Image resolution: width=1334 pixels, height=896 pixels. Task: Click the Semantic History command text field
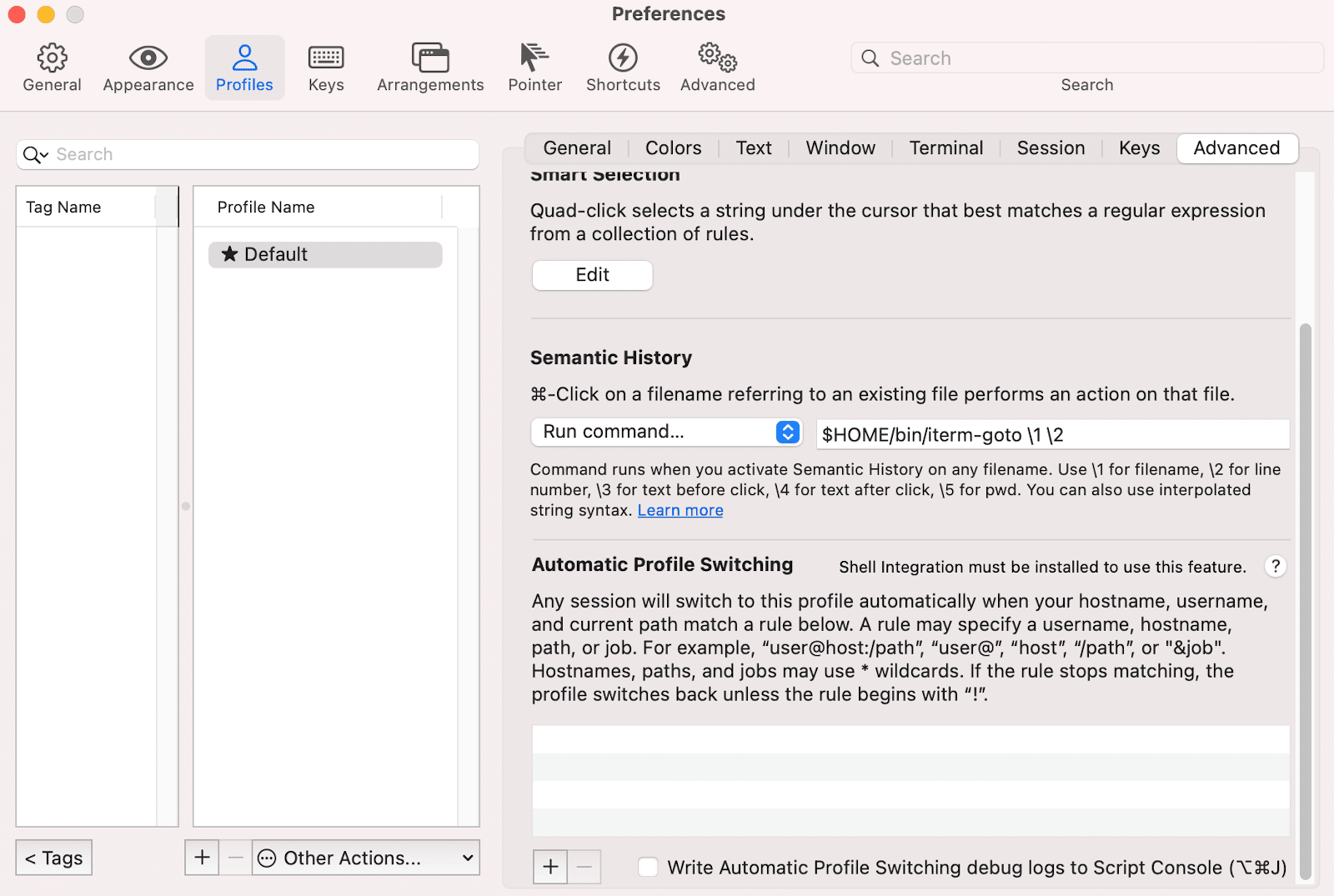pyautogui.click(x=1051, y=435)
